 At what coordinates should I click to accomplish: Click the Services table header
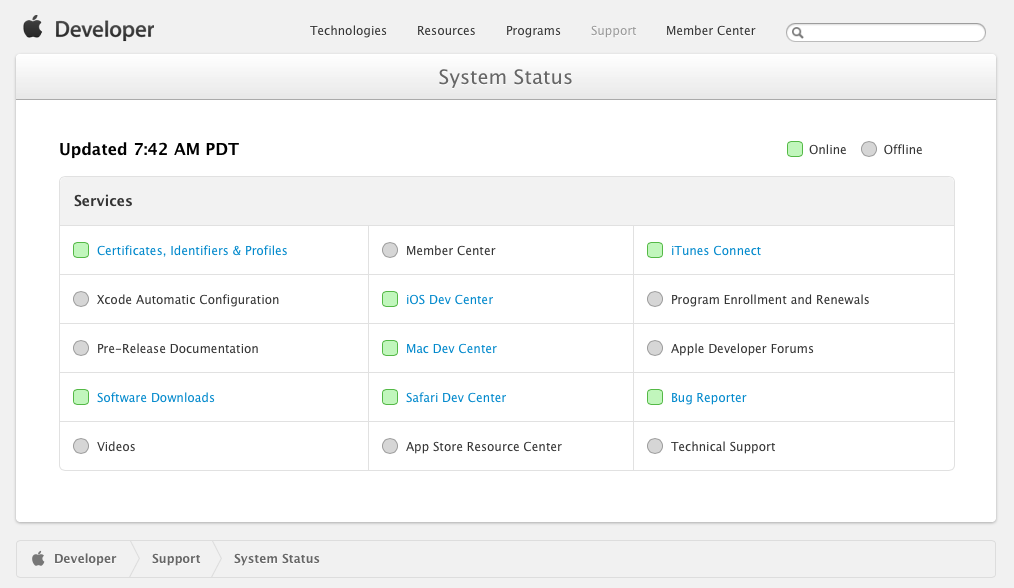coord(507,201)
